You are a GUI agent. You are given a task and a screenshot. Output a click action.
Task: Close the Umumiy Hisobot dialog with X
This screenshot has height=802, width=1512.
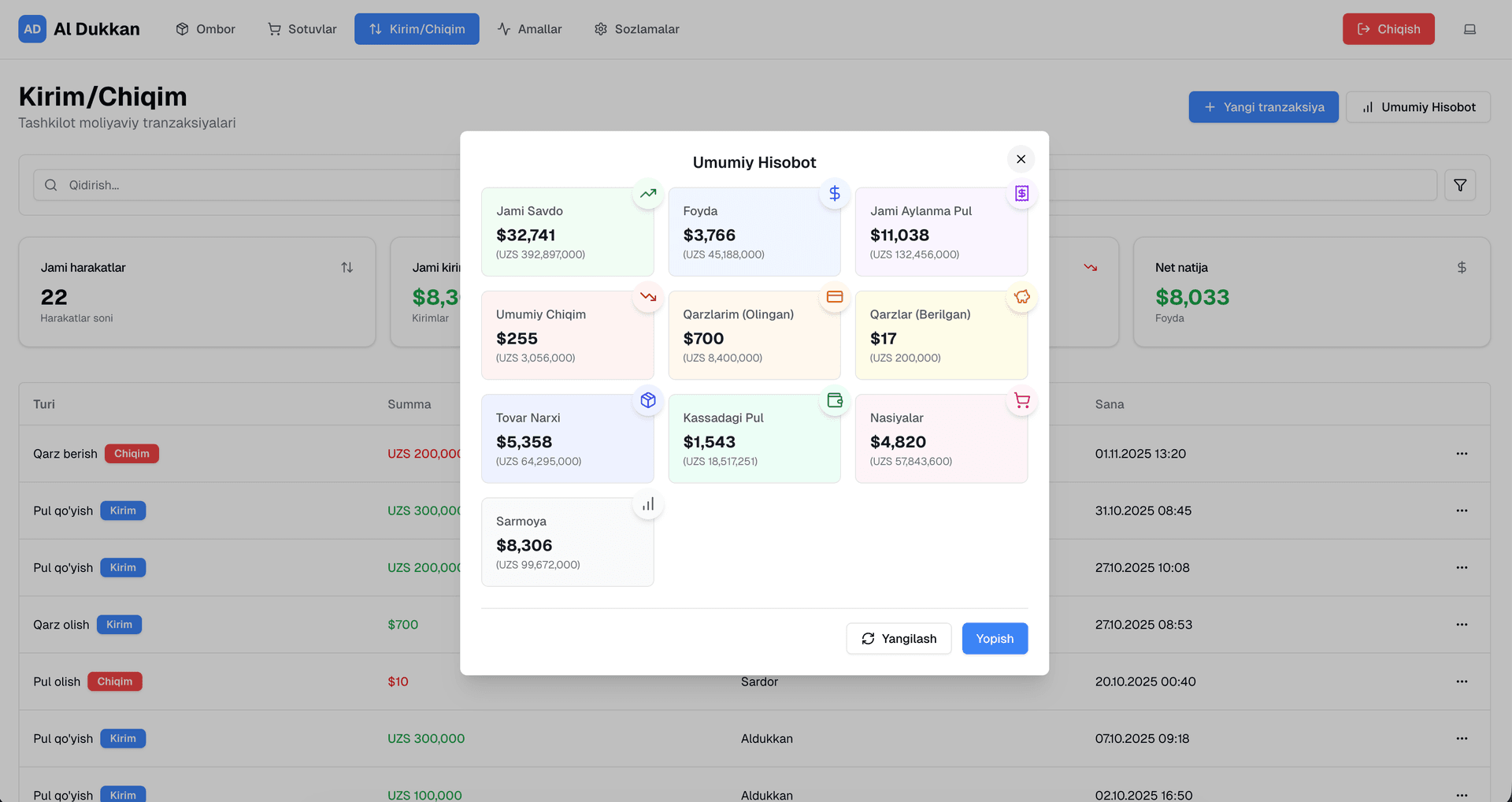point(1021,159)
